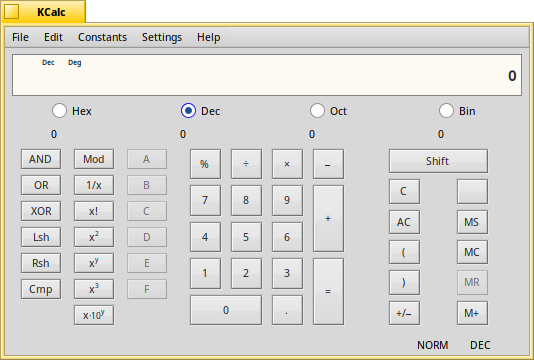Screen dimensions: 534x360
Task: Click digit 7 on the keypad
Action: point(205,200)
